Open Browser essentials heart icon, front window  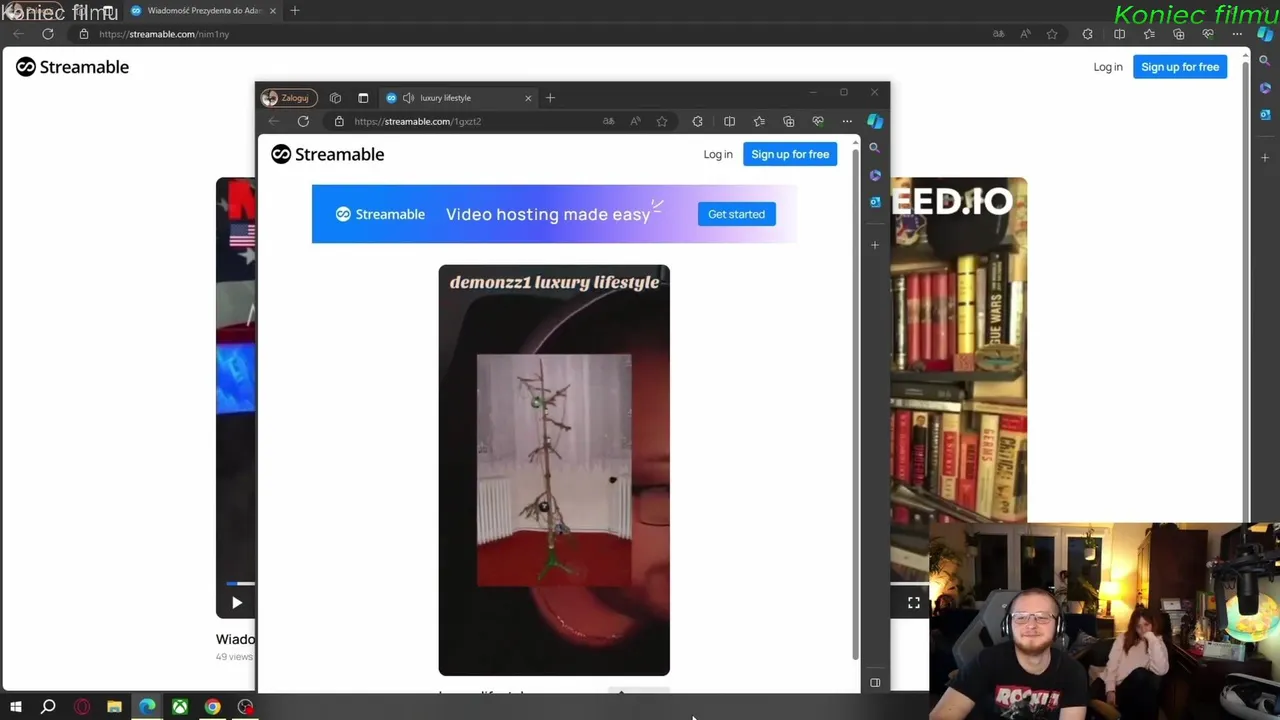(x=818, y=121)
